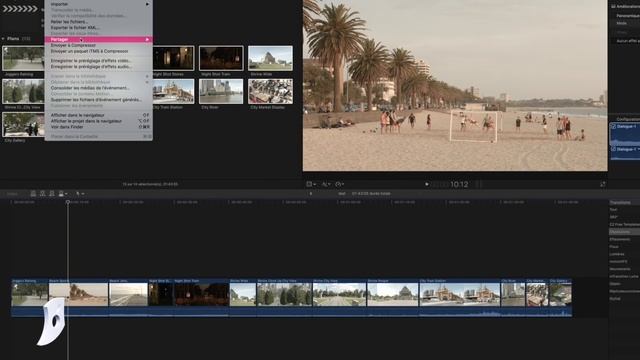The height and width of the screenshot is (360, 640).
Task: Click the connect clip edit icon
Action: coord(33,193)
